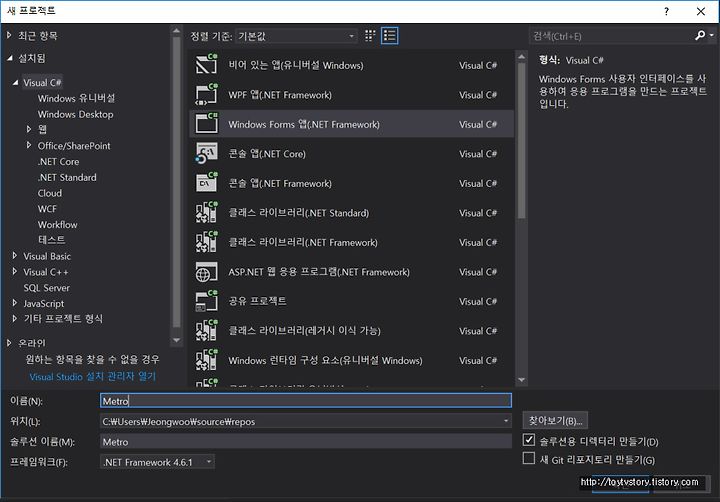720x502 pixels.
Task: Open the search options dropdown arrow
Action: (712, 35)
